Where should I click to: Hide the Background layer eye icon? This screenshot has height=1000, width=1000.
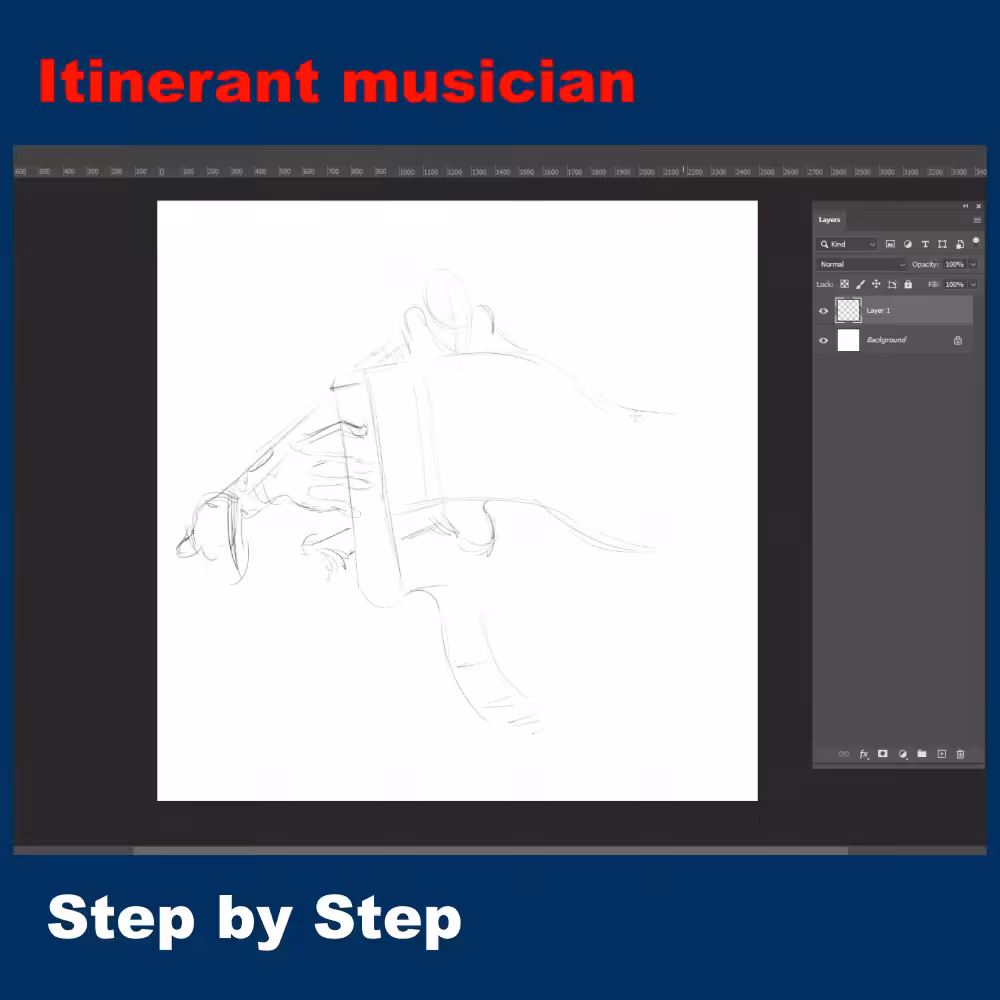pos(823,340)
